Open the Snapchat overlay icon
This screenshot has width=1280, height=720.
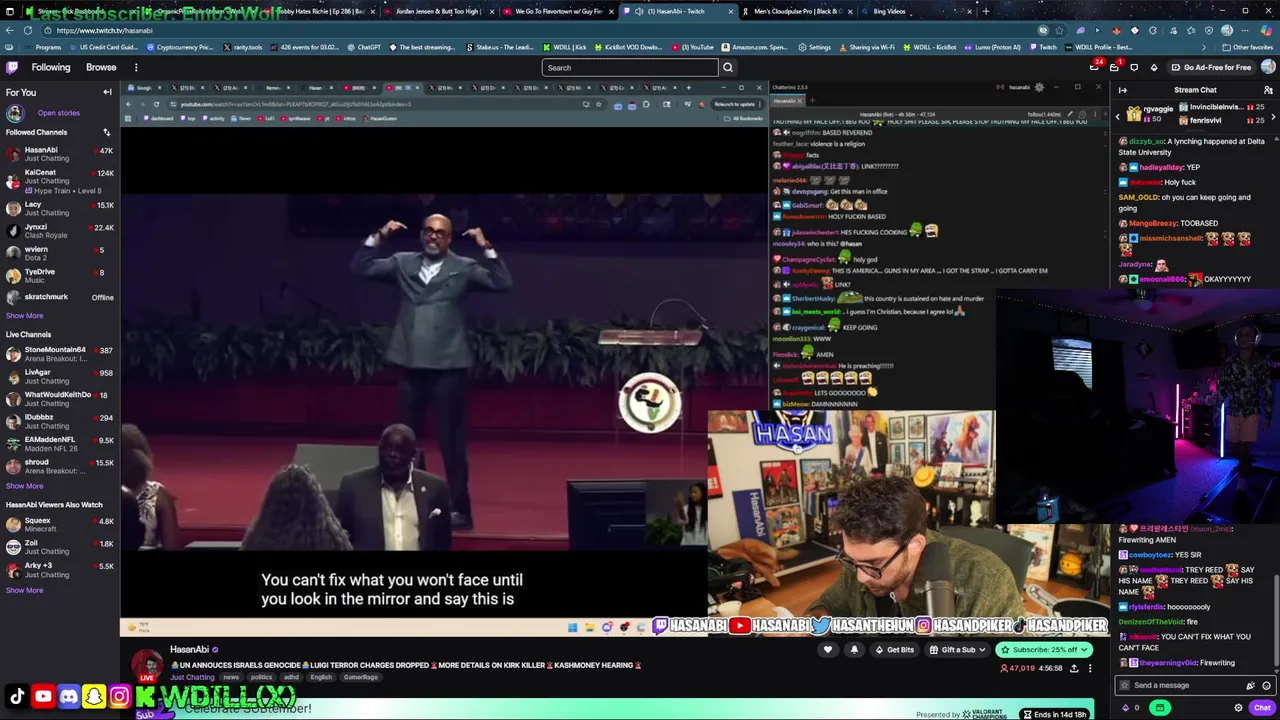pos(94,697)
